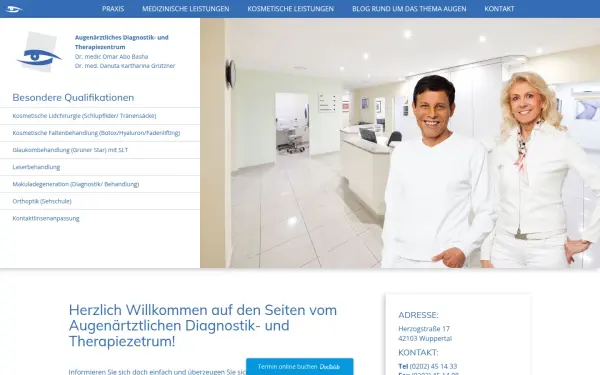Open Glaukombehandlung (Grüner Star) mit SLT link
The width and height of the screenshot is (600, 375).
(x=70, y=150)
